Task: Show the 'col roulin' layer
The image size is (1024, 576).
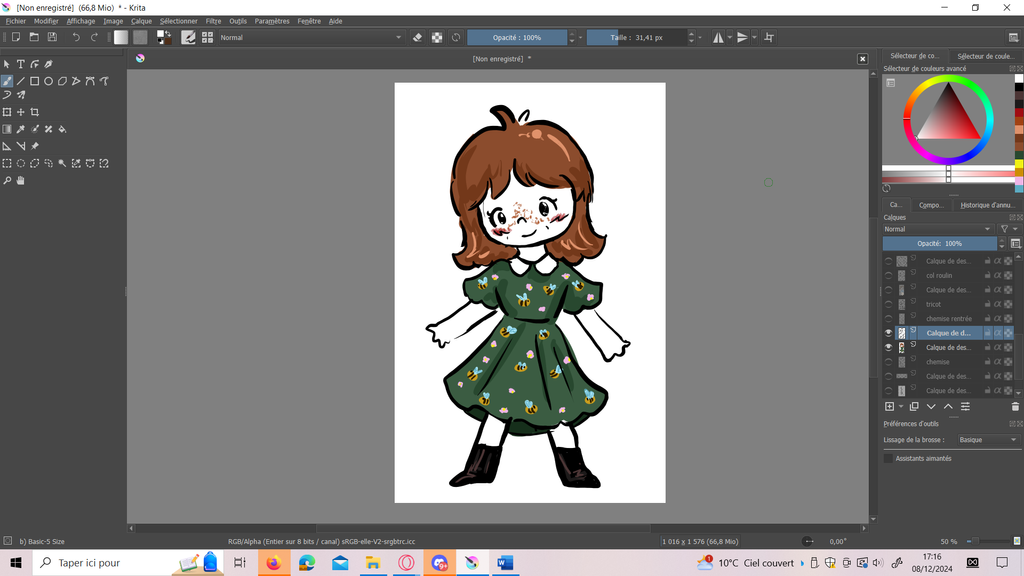Action: click(888, 275)
